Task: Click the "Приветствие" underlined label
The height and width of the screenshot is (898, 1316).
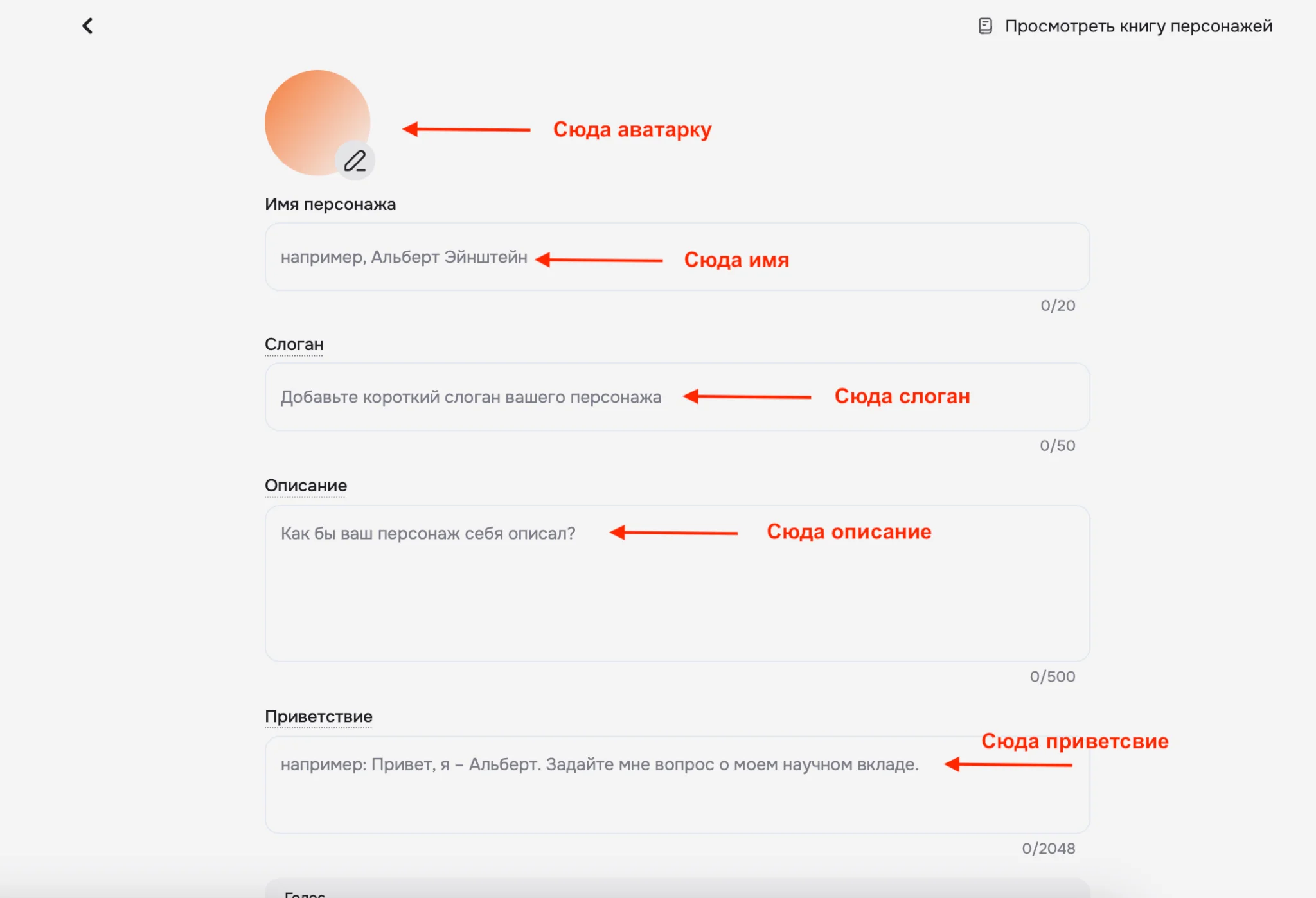Action: click(x=319, y=716)
